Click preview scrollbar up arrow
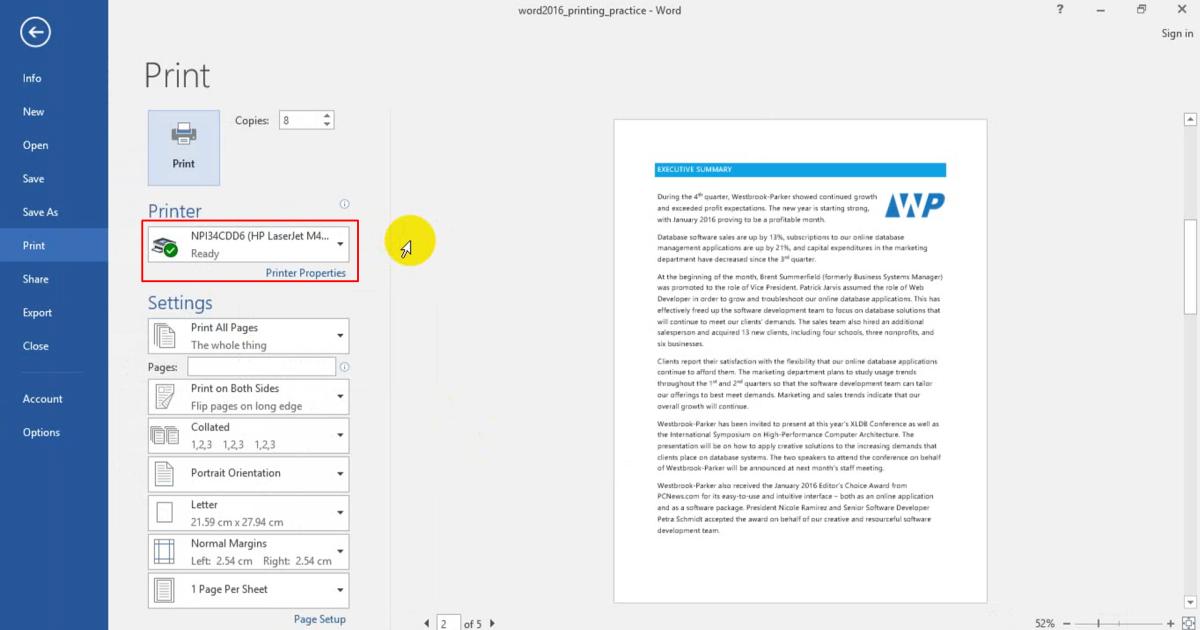 click(1190, 118)
